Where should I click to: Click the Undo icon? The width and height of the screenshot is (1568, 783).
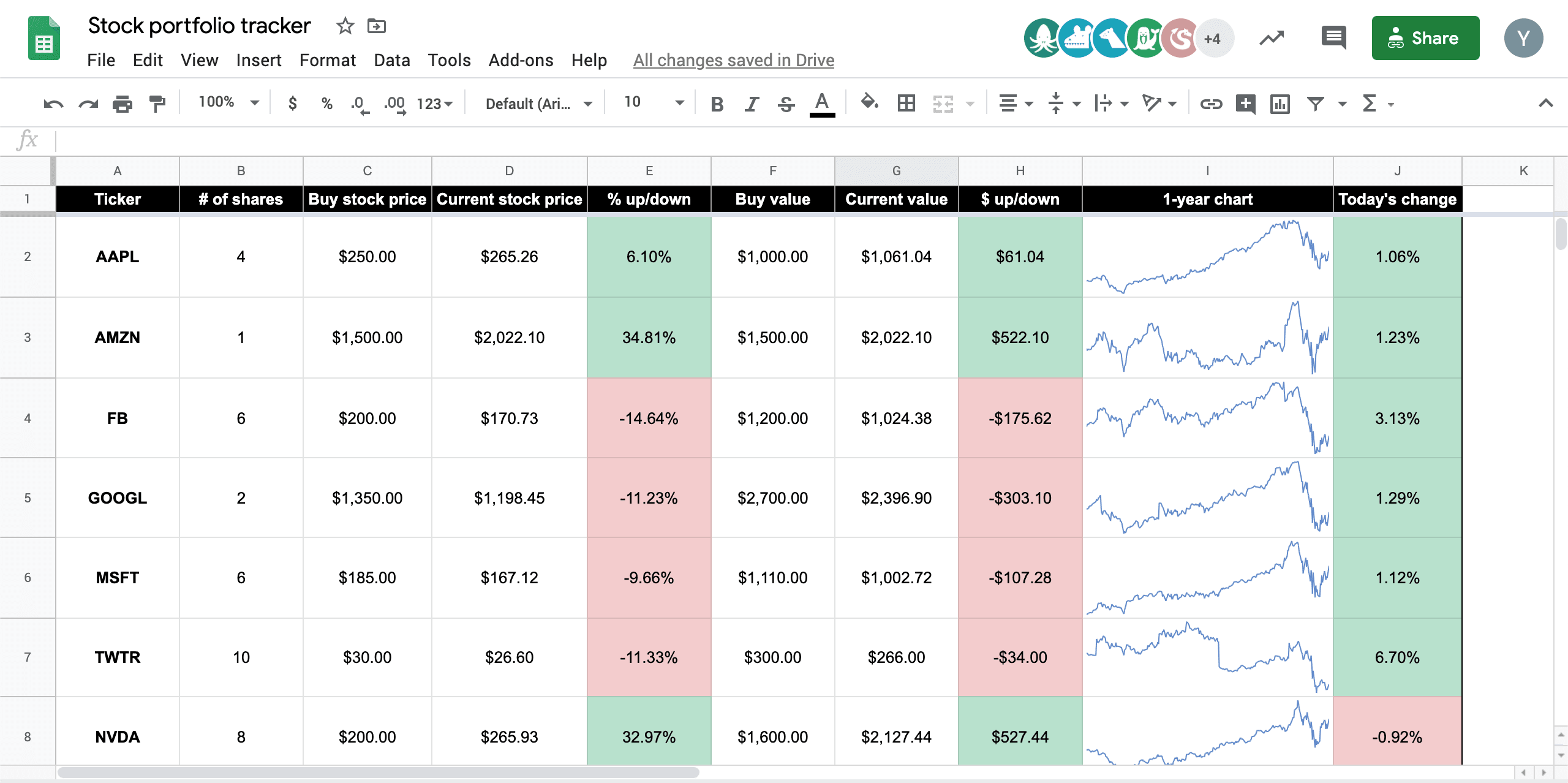click(x=53, y=104)
